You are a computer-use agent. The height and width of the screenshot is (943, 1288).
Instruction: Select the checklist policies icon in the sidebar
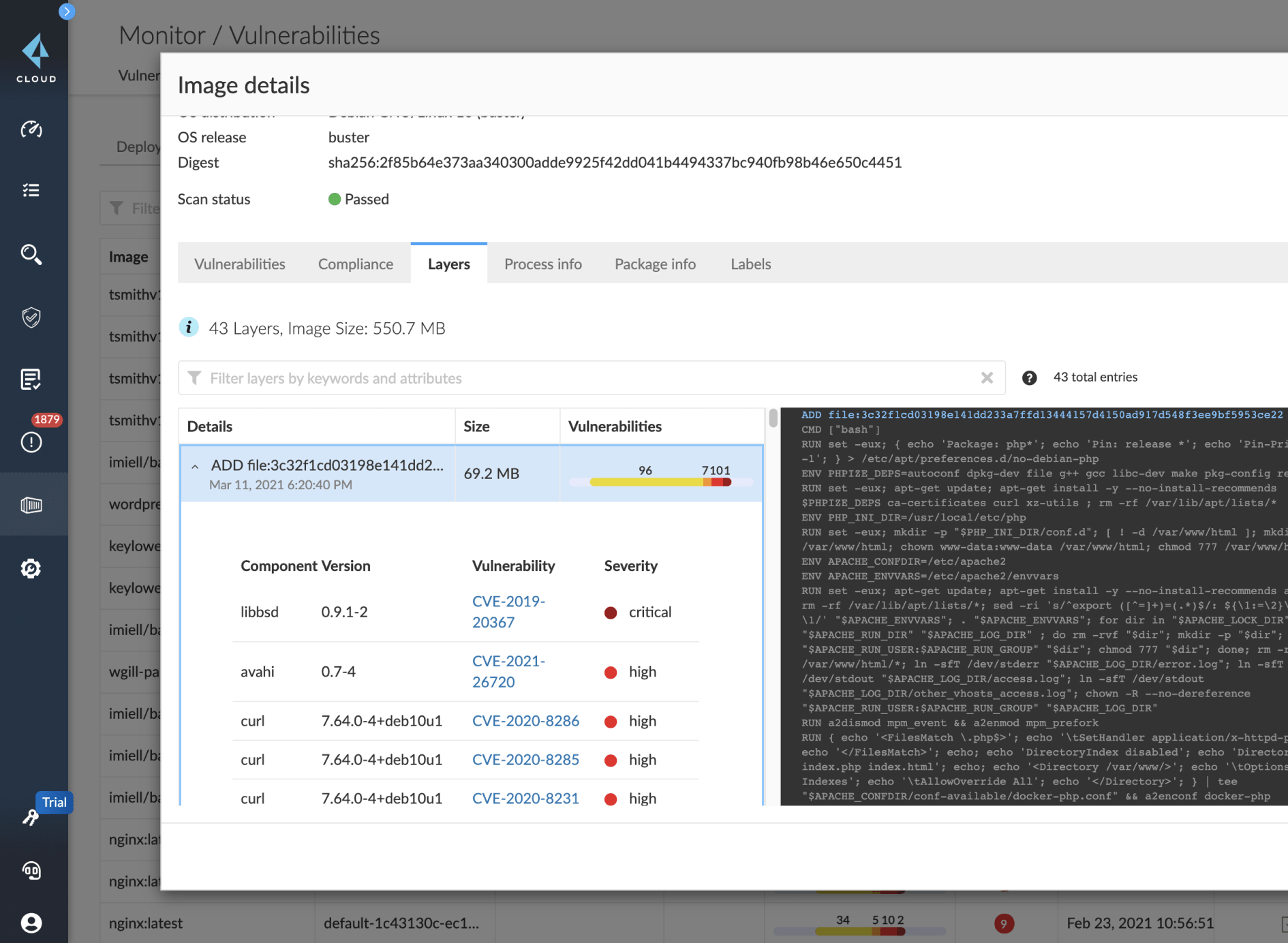pyautogui.click(x=32, y=191)
